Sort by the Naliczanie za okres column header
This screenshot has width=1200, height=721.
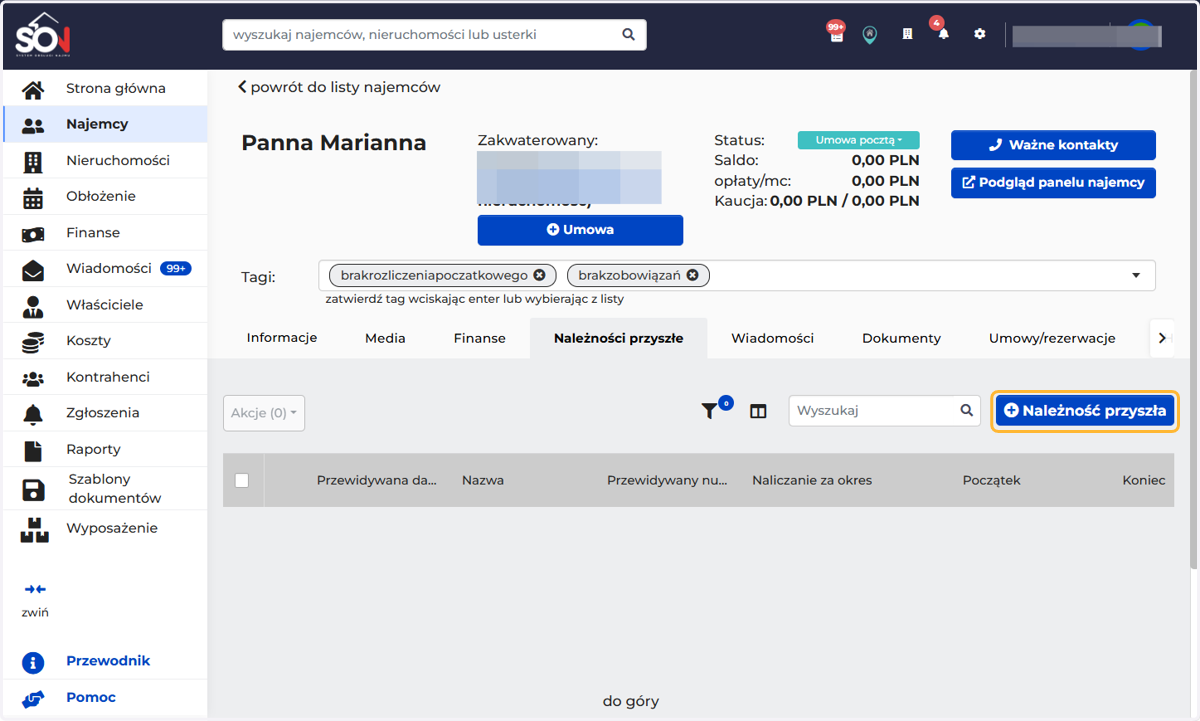point(812,480)
